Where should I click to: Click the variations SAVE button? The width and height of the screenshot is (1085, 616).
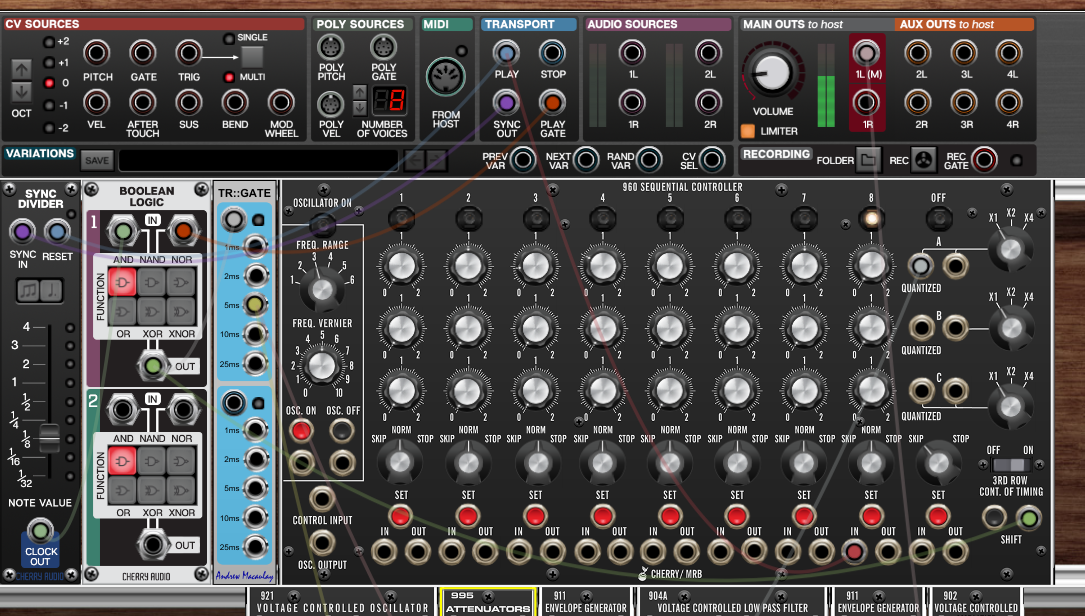[97, 161]
